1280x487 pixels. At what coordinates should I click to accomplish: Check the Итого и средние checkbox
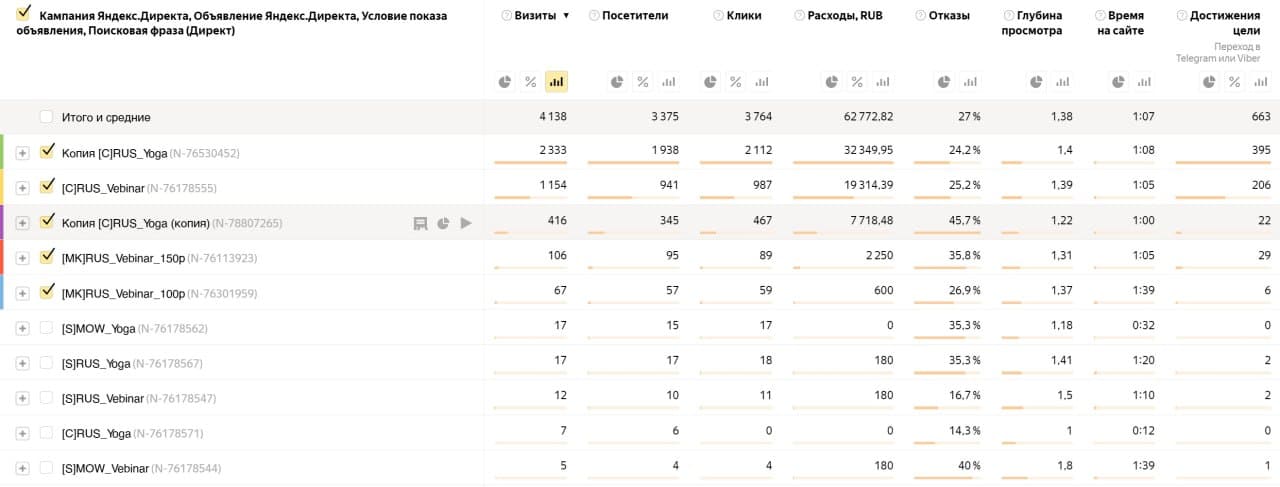46,117
